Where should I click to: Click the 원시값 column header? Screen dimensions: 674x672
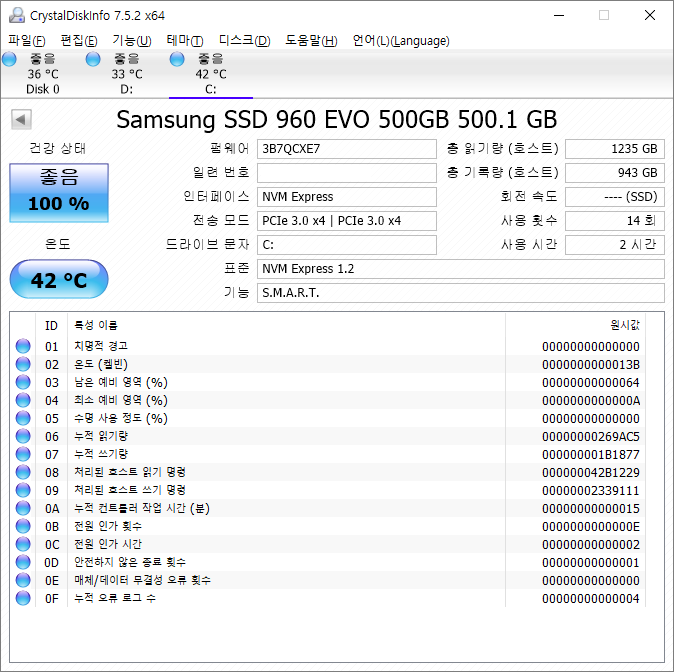pyautogui.click(x=576, y=325)
